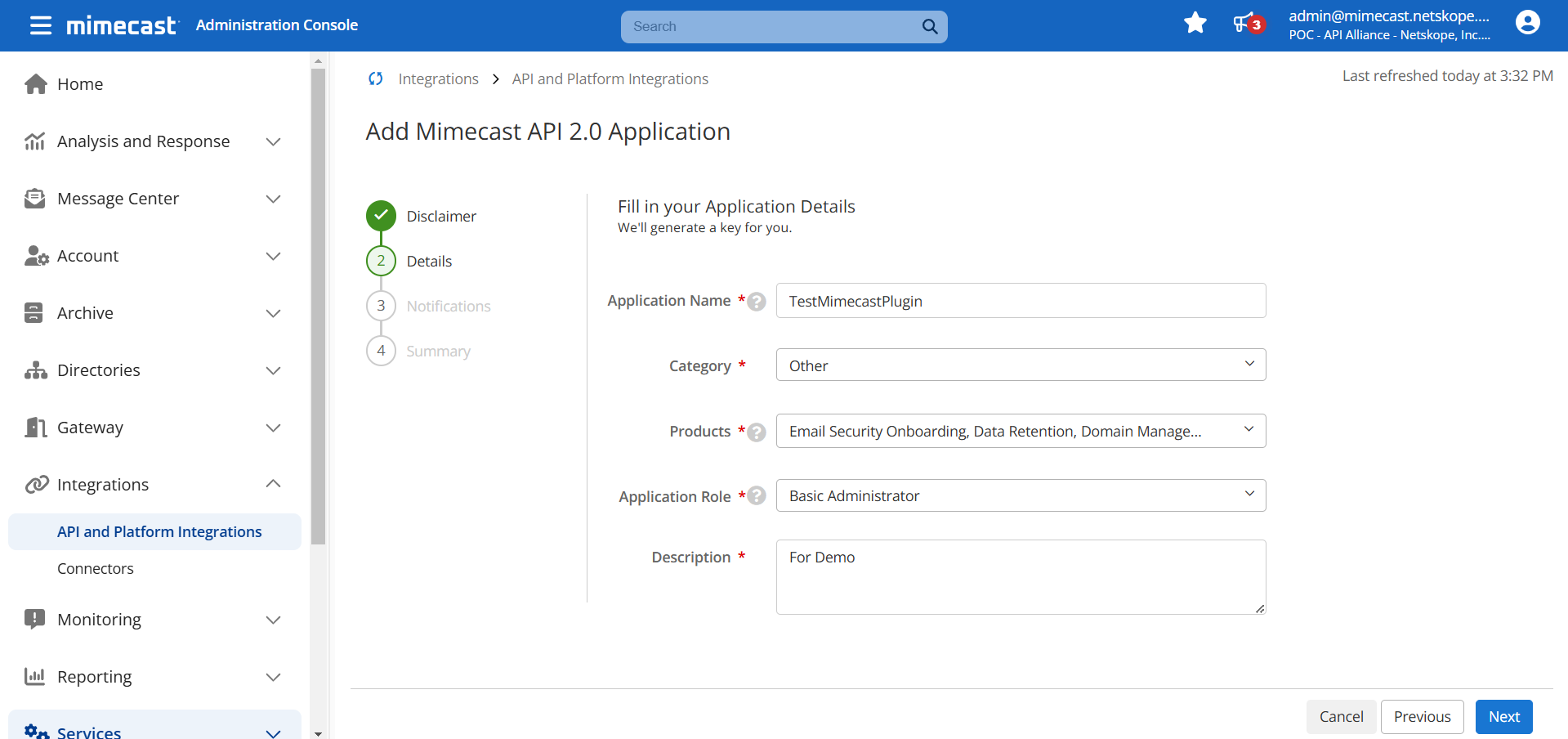Open the Reporting sidebar section

pos(95,677)
